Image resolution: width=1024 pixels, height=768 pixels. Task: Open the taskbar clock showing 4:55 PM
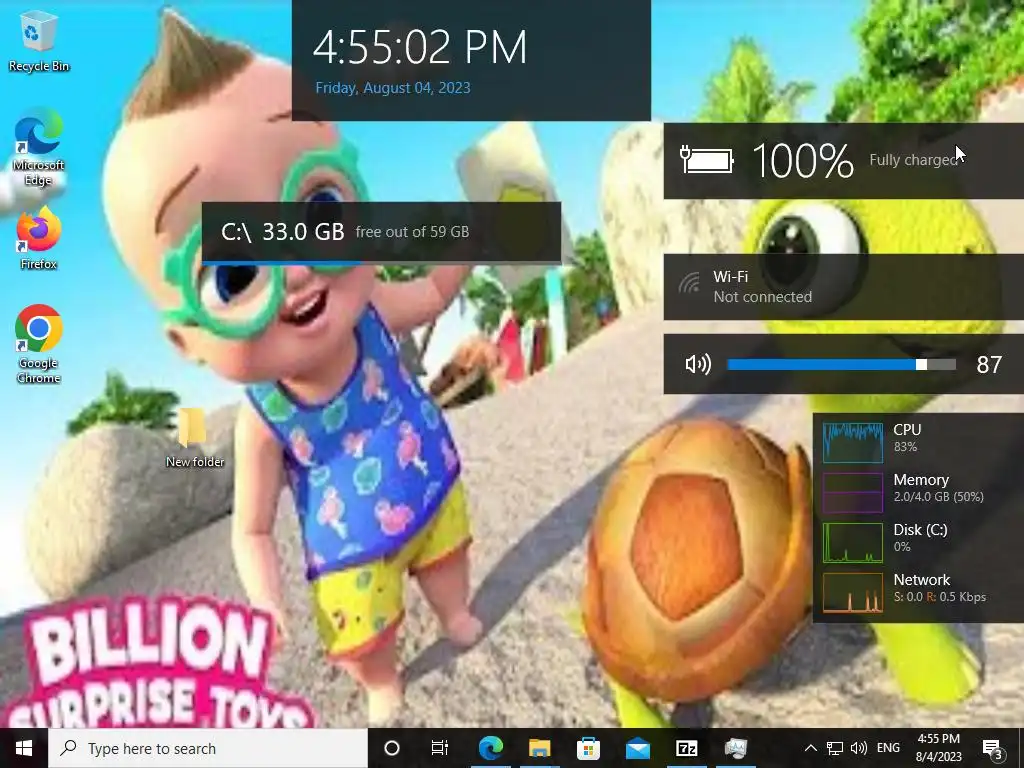tap(938, 748)
